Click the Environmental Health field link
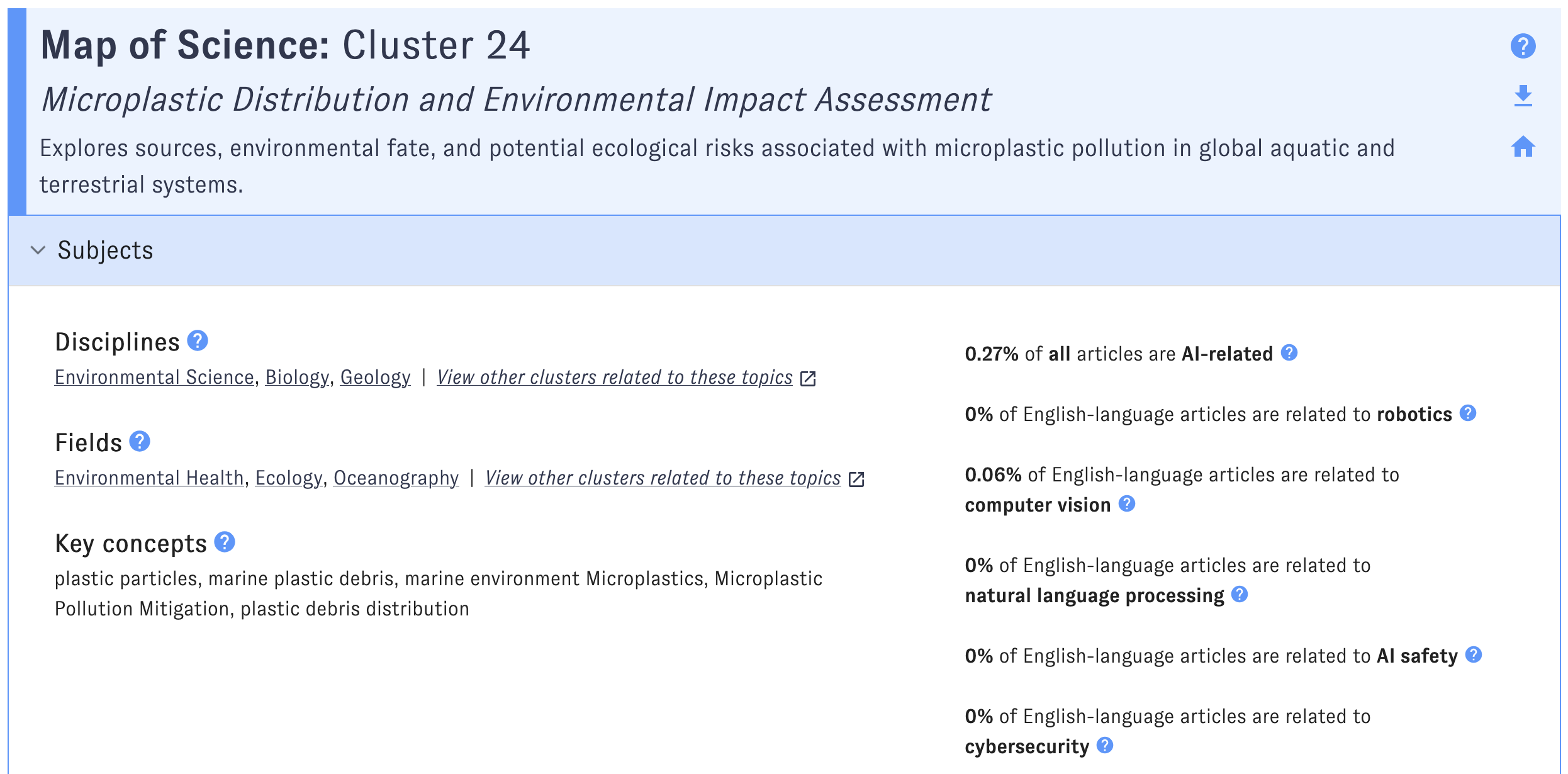Image resolution: width=1568 pixels, height=774 pixels. 148,478
